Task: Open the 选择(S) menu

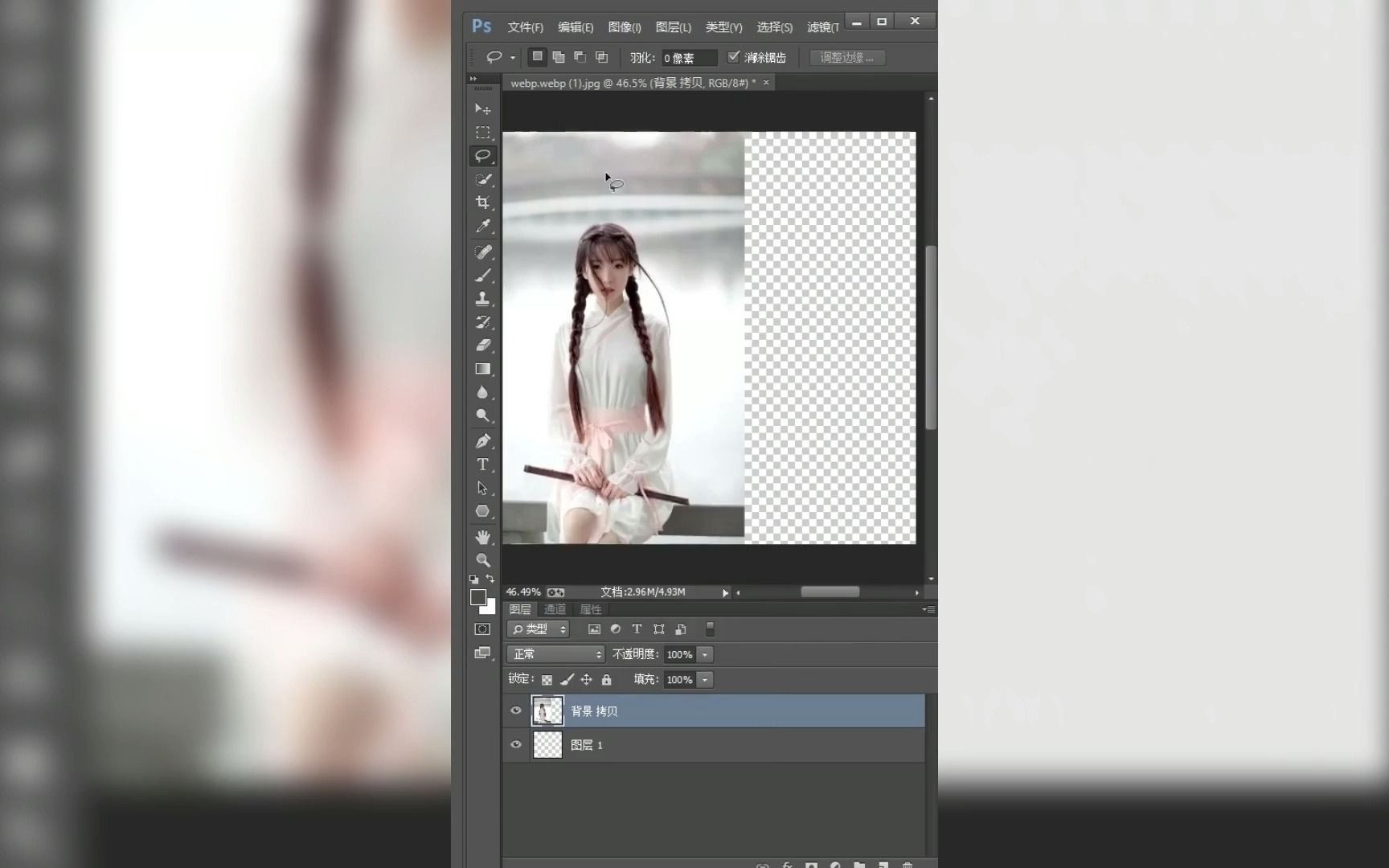Action: pos(774,27)
